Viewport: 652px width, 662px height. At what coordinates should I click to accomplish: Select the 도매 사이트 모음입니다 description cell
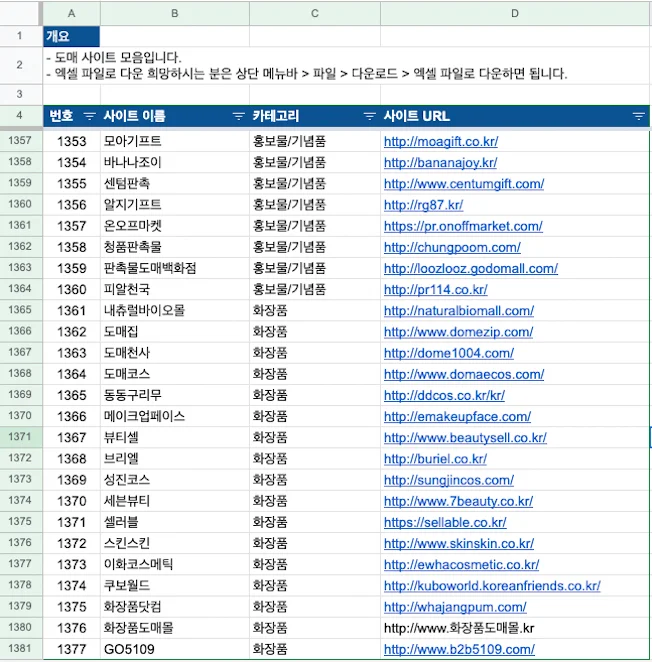pyautogui.click(x=346, y=65)
